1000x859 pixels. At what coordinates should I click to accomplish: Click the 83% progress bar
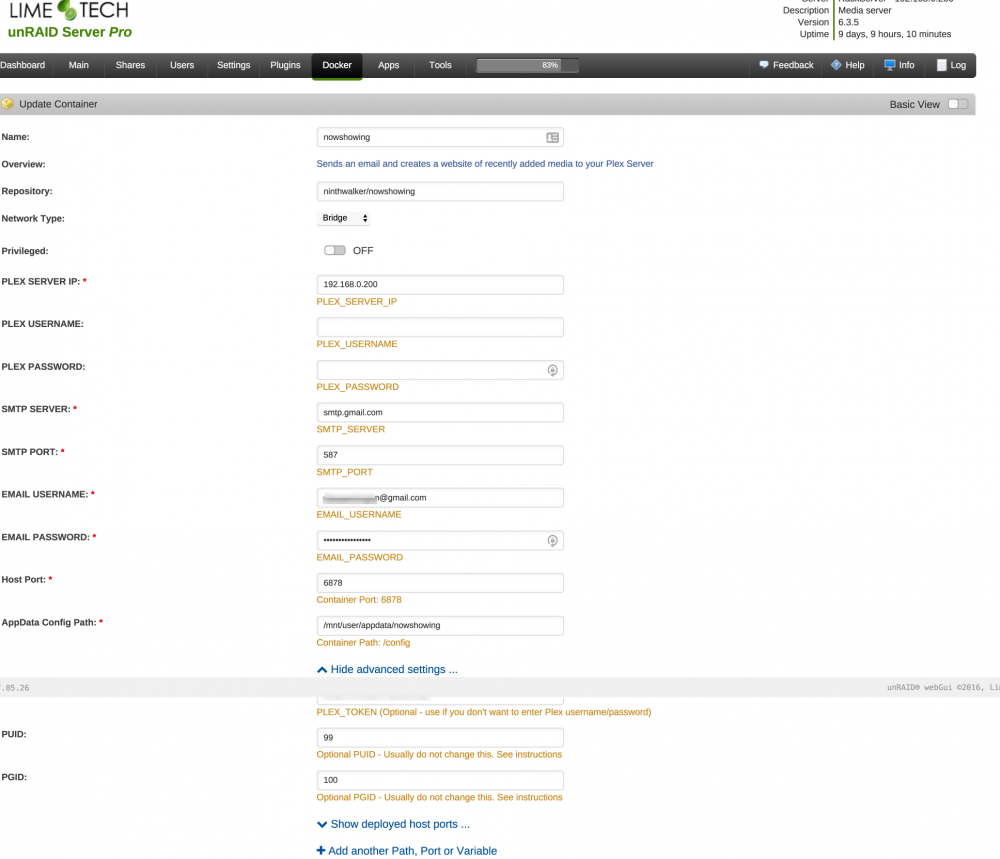coord(527,65)
